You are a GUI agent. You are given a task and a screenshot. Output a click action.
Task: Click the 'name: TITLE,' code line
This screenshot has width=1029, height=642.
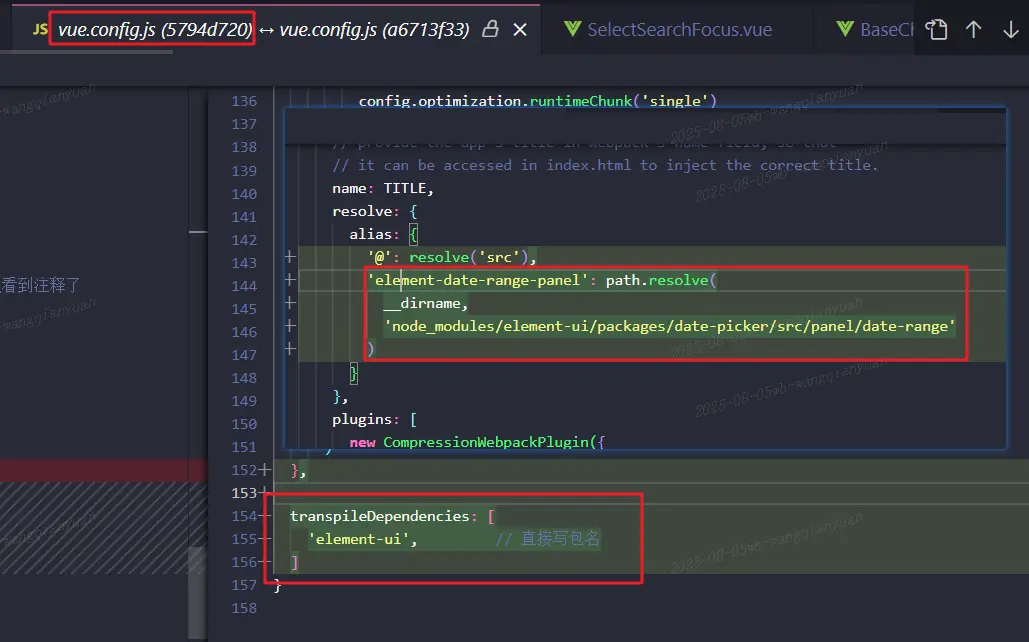(x=383, y=188)
